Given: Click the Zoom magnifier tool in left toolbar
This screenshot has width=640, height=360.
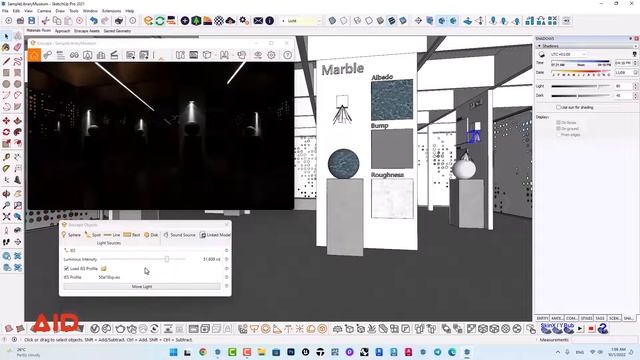Looking at the screenshot, I should 6,205.
